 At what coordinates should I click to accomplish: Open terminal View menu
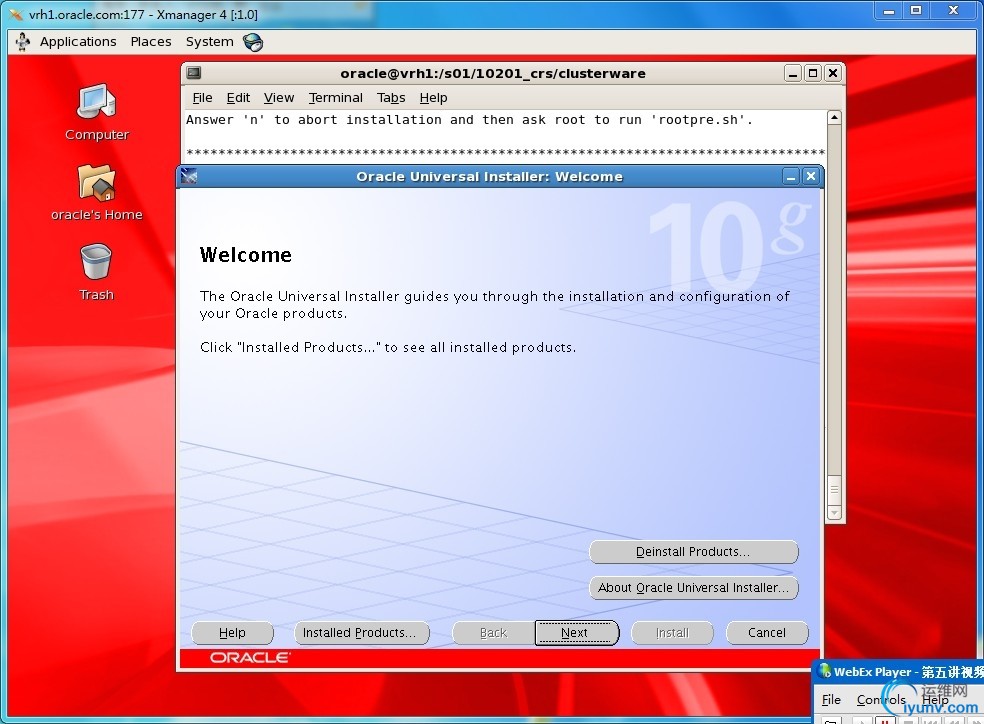tap(279, 98)
